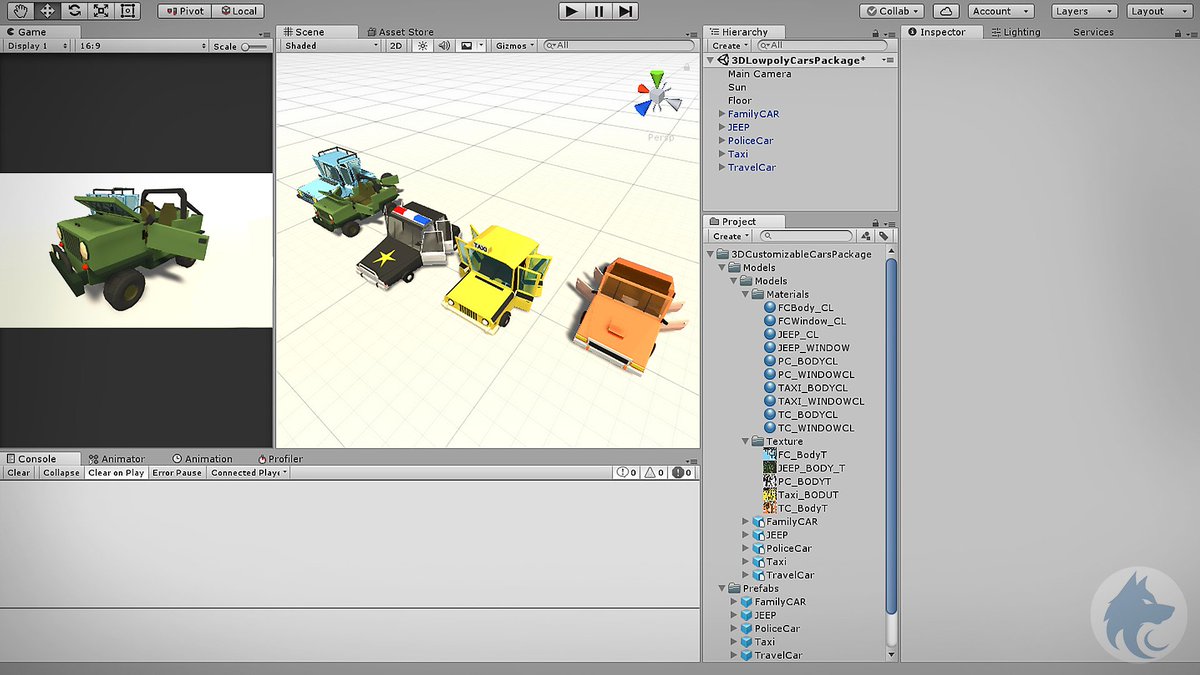Toggle scene lighting in Scene view toolbar
The height and width of the screenshot is (675, 1200).
coord(423,45)
